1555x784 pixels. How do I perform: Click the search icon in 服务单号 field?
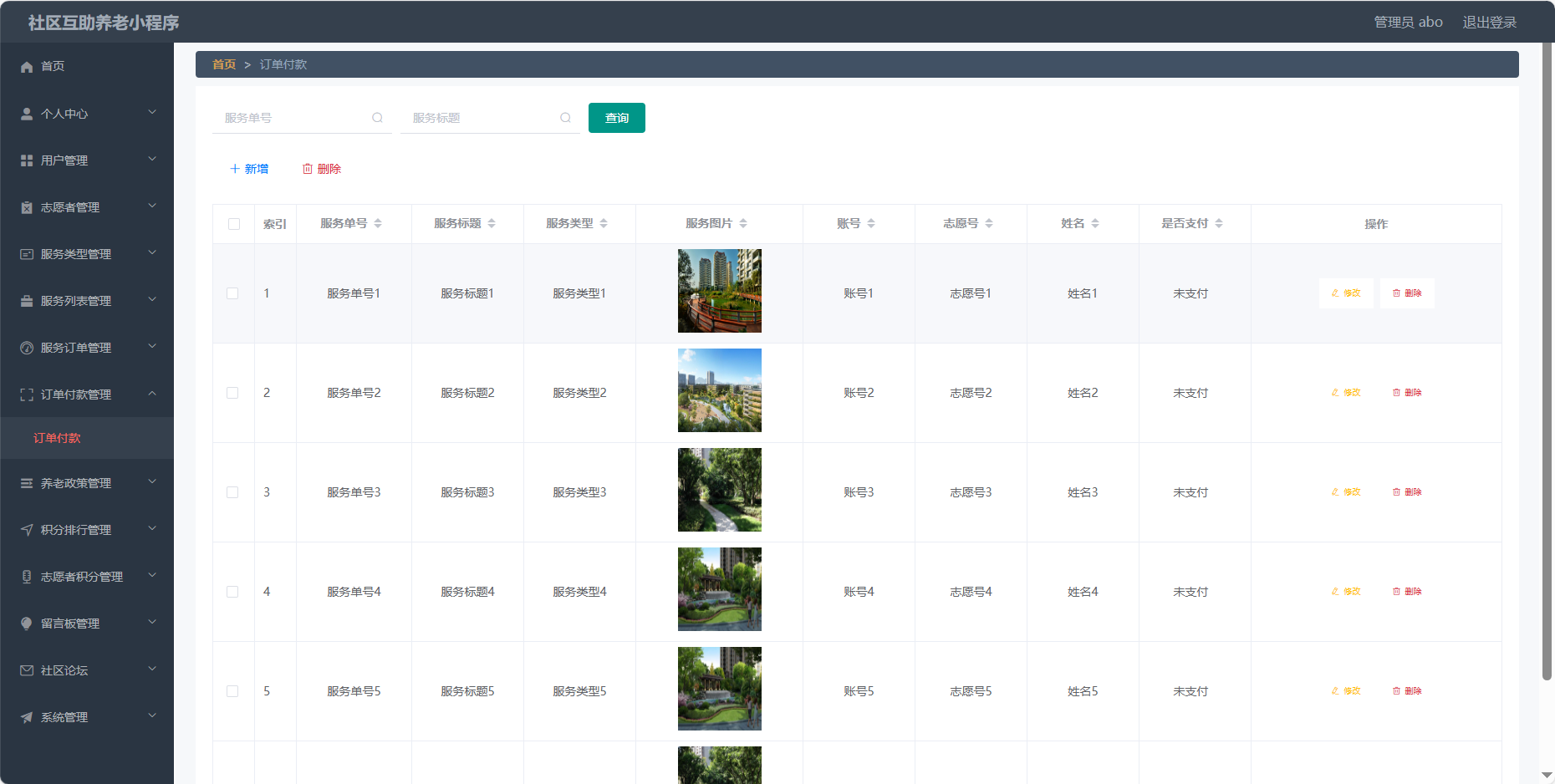pyautogui.click(x=377, y=118)
